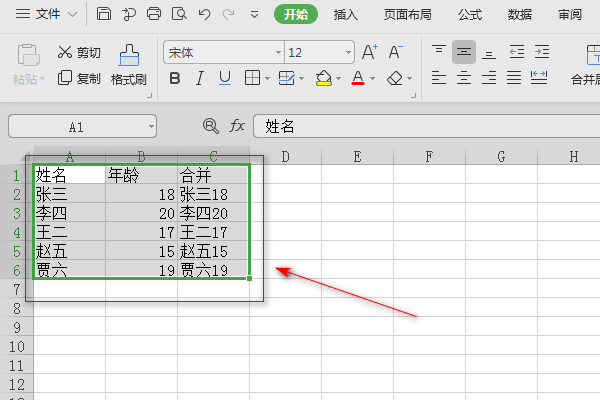Click the eraser clear-format icon
The height and width of the screenshot is (400, 600).
(395, 78)
